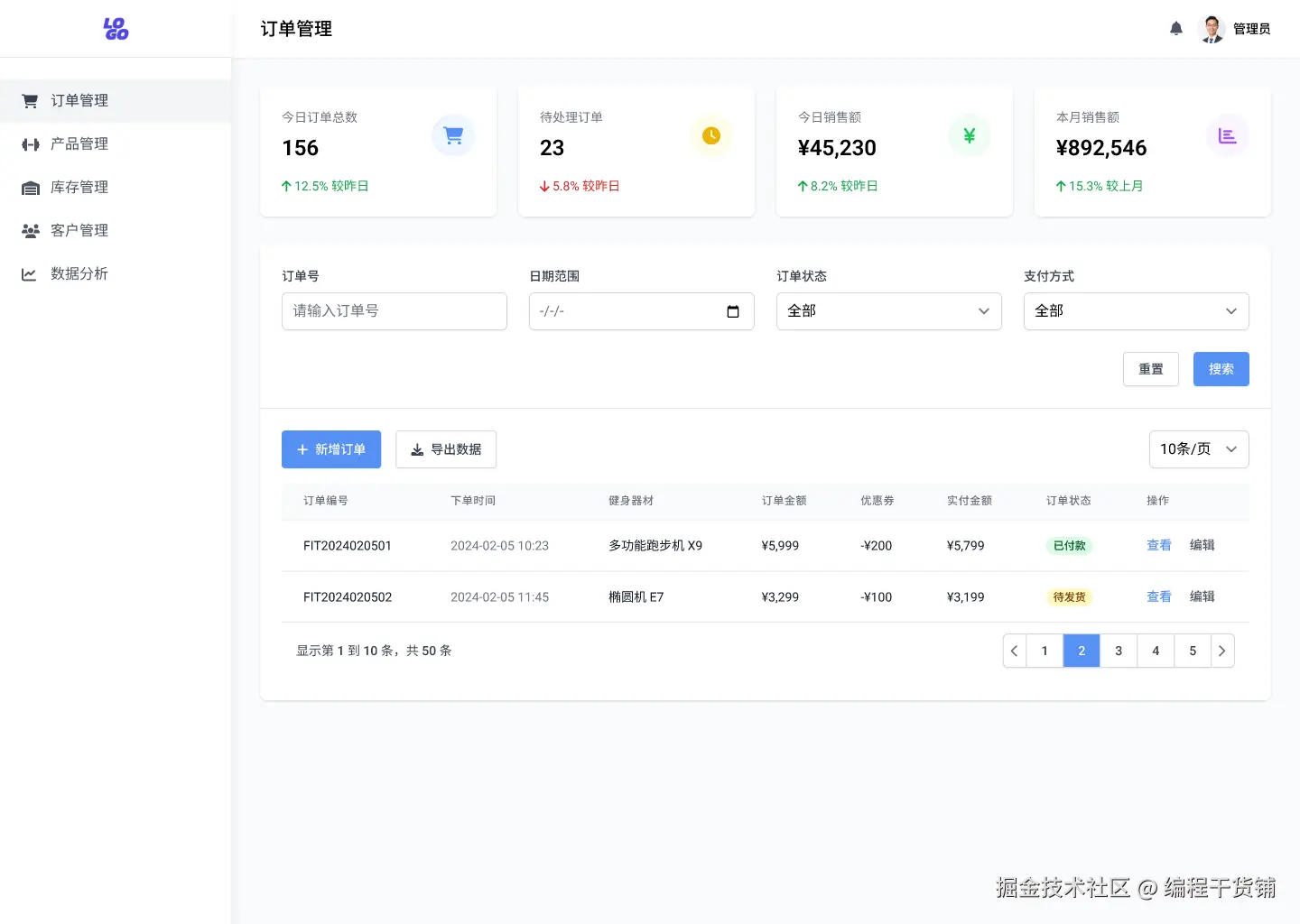Image resolution: width=1300 pixels, height=924 pixels.
Task: Go to page 4 in pagination
Action: (x=1156, y=650)
